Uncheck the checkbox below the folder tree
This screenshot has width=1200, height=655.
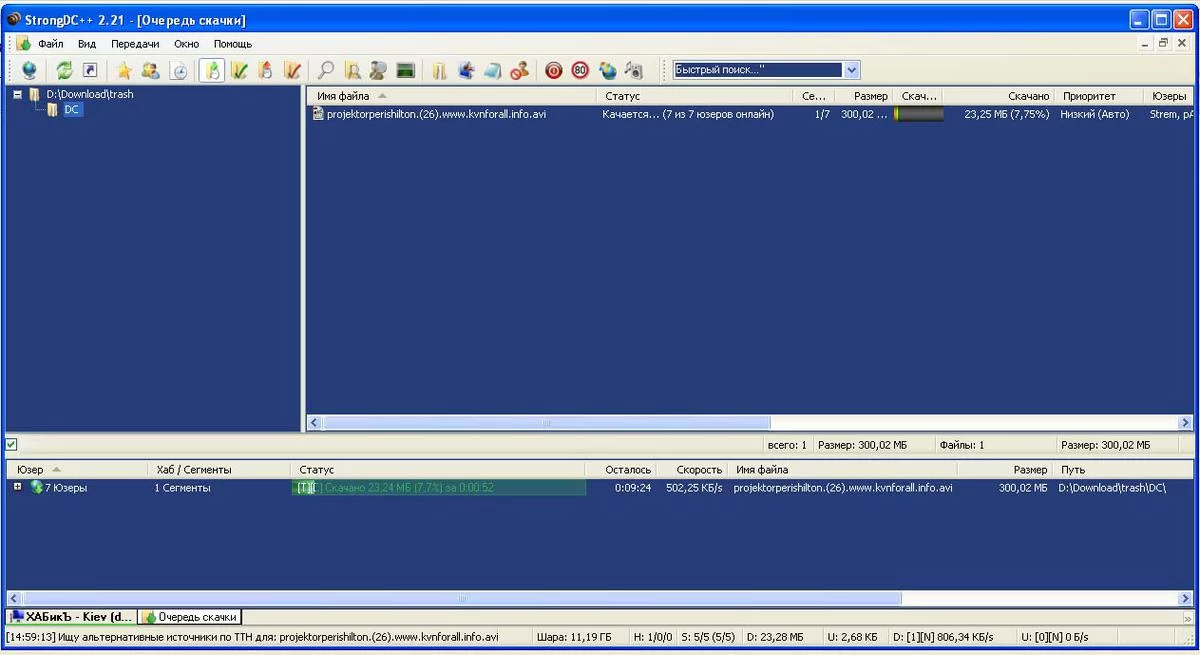tap(11, 444)
